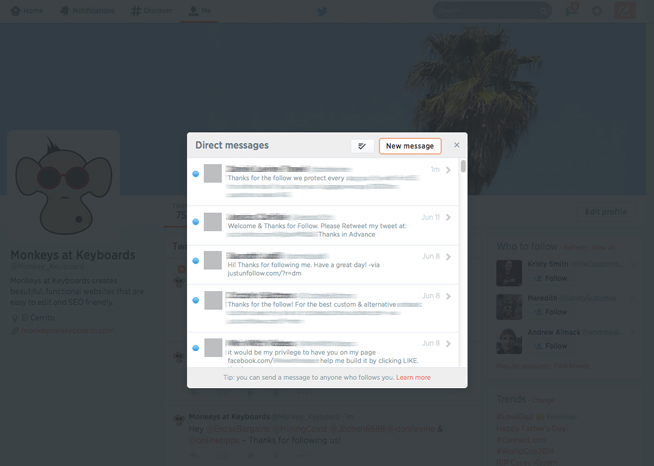
Task: Open the 'best custom & alternative' message
Action: pos(323,309)
